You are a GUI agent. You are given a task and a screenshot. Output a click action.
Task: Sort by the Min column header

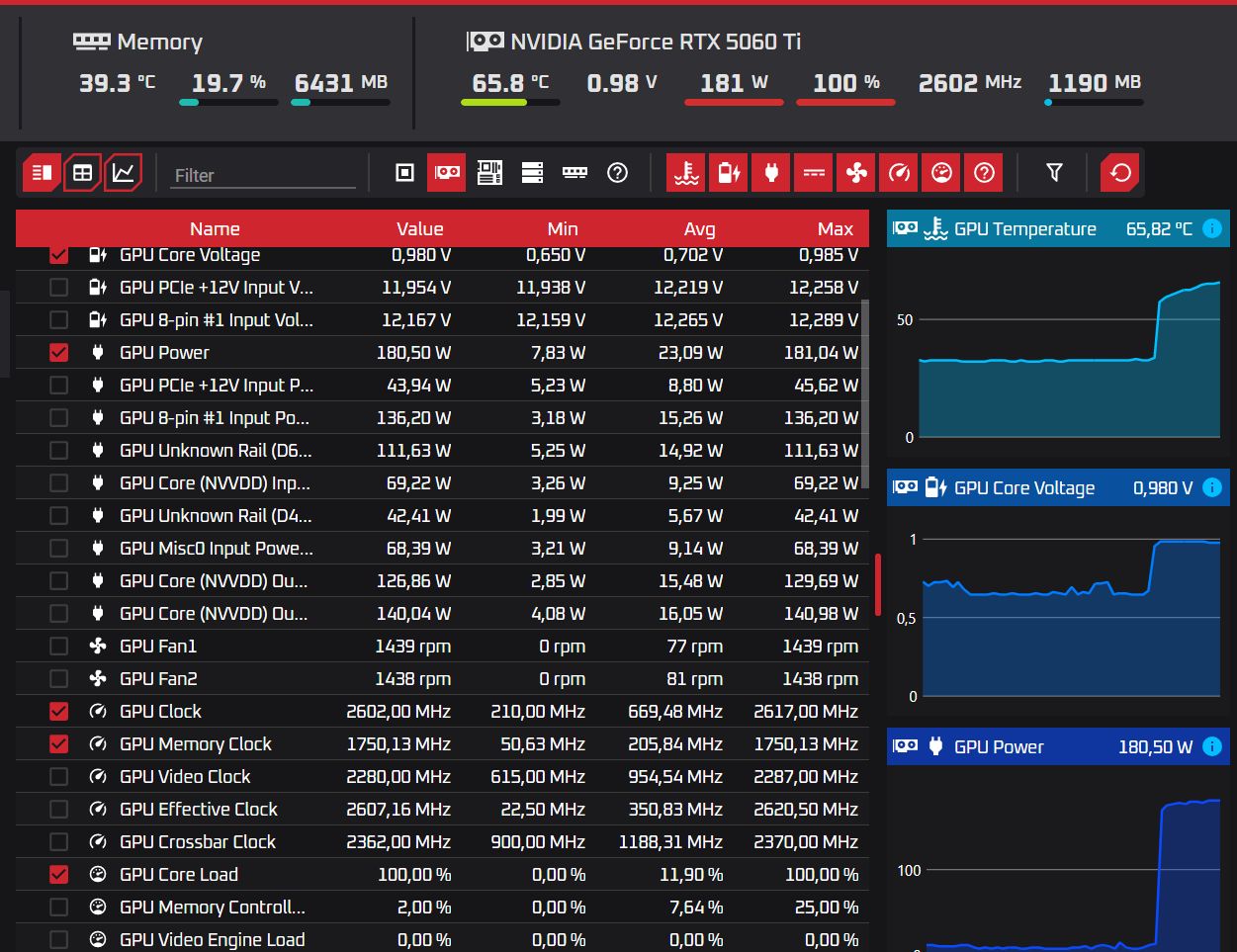point(563,228)
